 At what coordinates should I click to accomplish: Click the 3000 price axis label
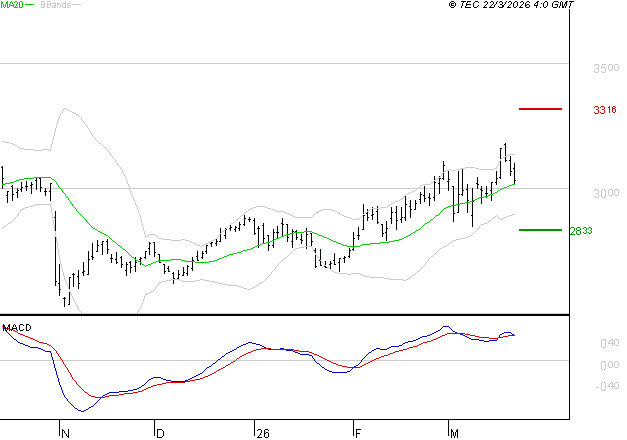coord(606,194)
